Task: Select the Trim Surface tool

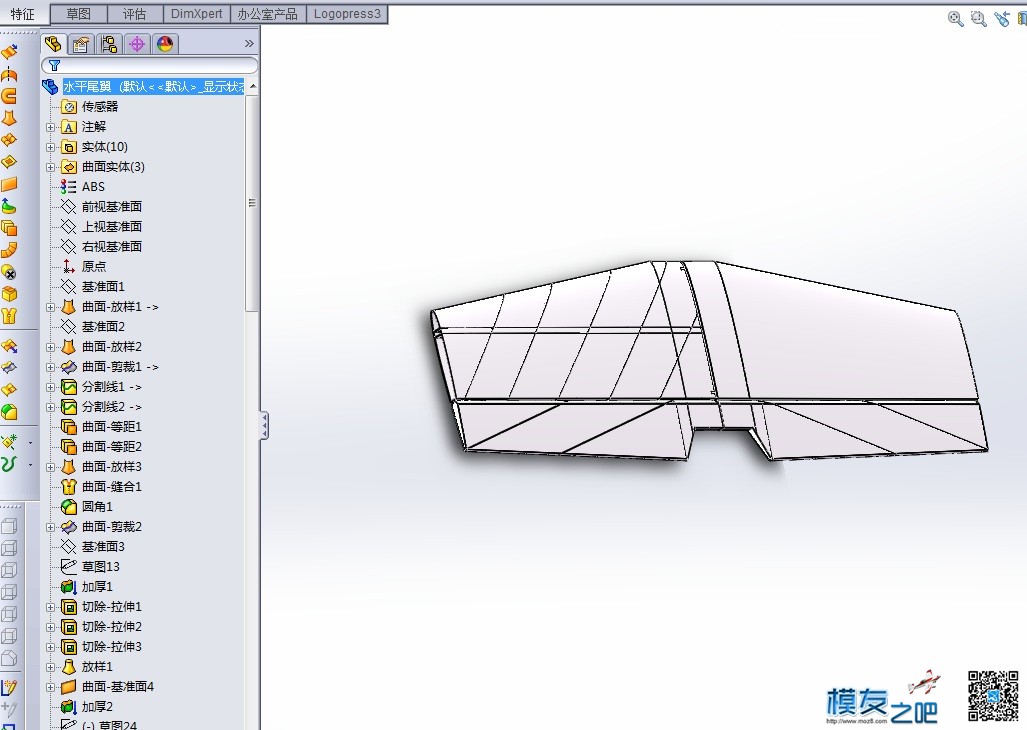Action: coord(9,367)
